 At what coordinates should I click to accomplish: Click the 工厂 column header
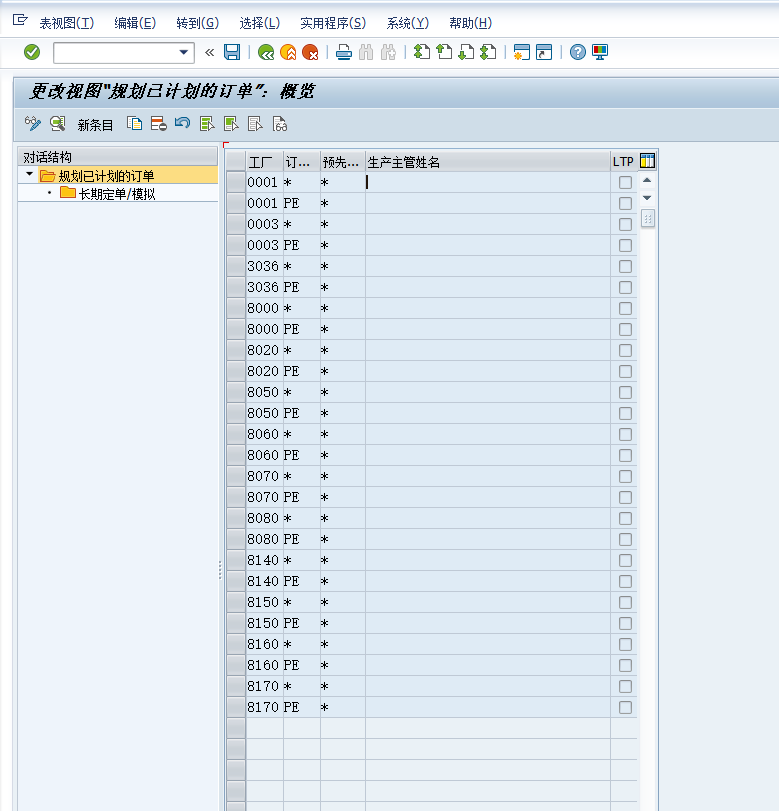(x=264, y=162)
